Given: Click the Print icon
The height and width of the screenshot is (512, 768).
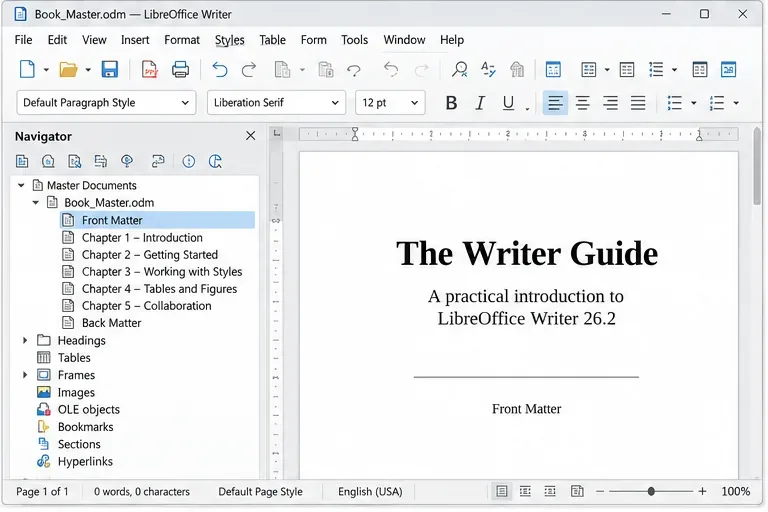Looking at the screenshot, I should [180, 70].
